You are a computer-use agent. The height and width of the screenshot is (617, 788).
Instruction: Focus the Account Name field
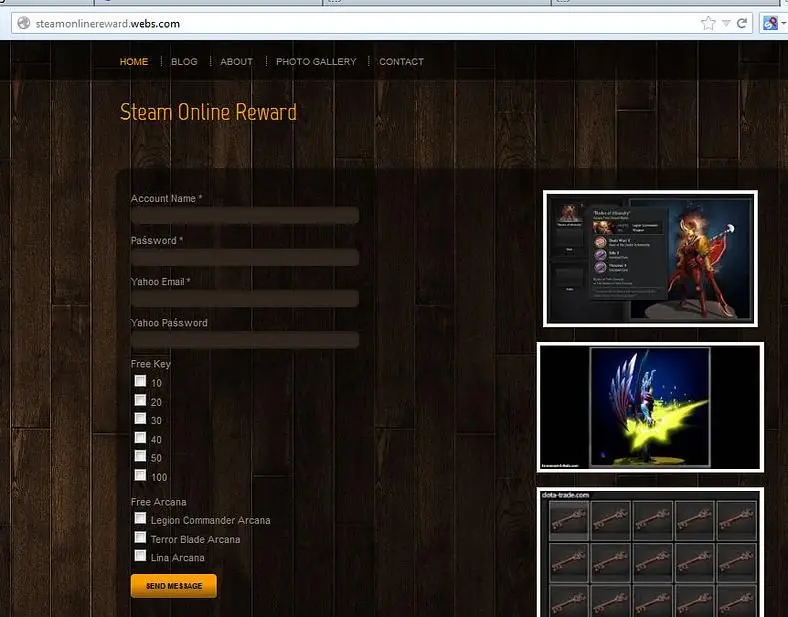(x=245, y=216)
